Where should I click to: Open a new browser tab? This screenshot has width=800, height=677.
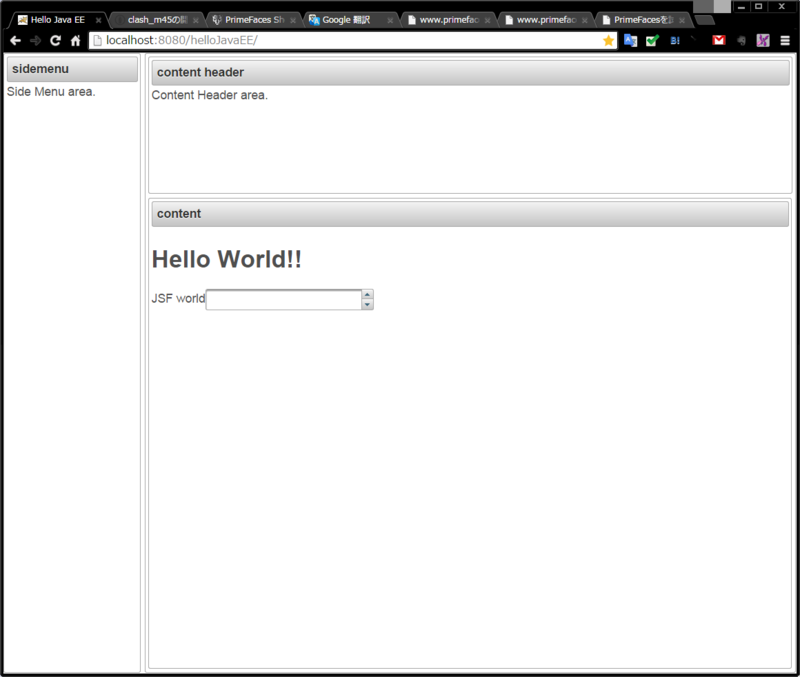click(705, 20)
